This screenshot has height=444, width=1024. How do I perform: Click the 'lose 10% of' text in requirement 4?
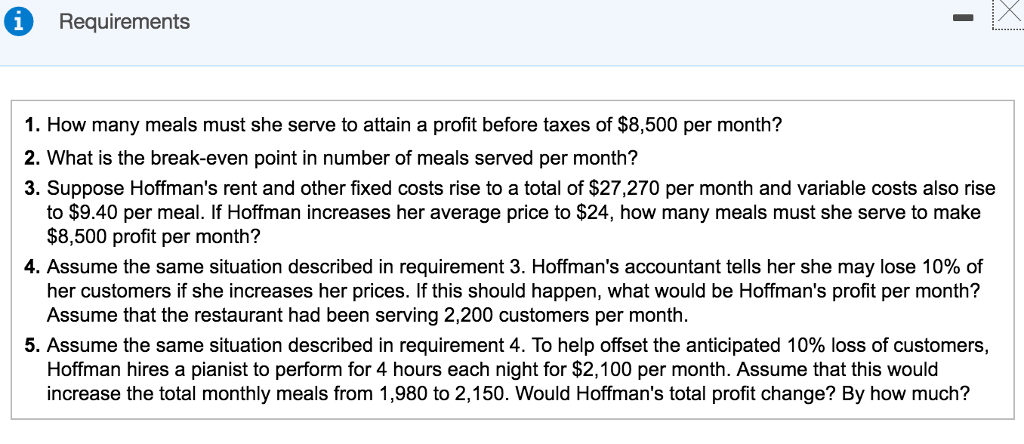point(928,267)
